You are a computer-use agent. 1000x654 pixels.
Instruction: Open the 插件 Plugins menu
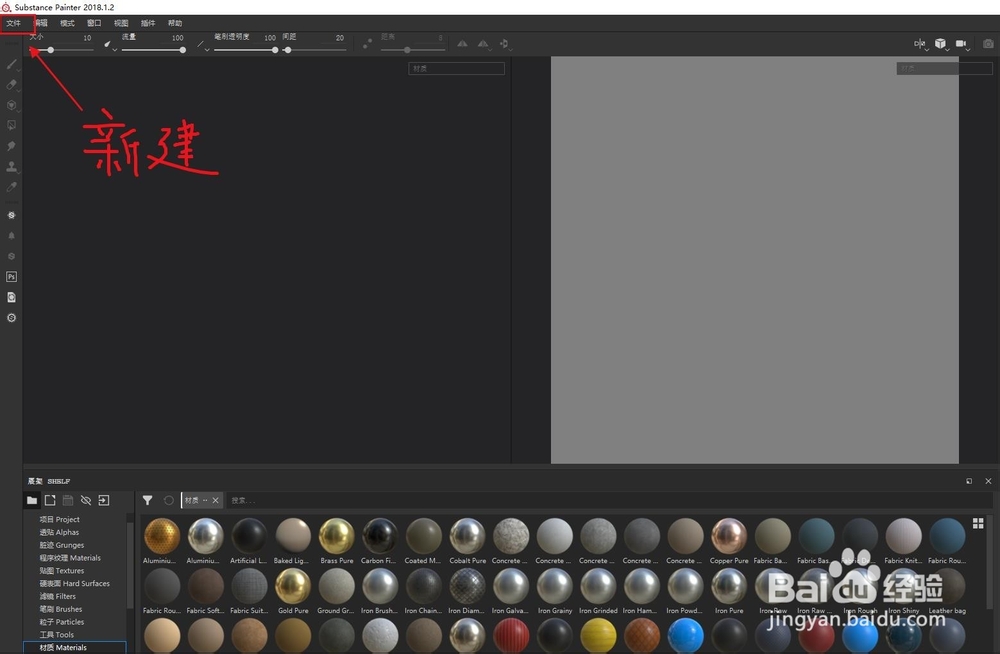pyautogui.click(x=147, y=23)
